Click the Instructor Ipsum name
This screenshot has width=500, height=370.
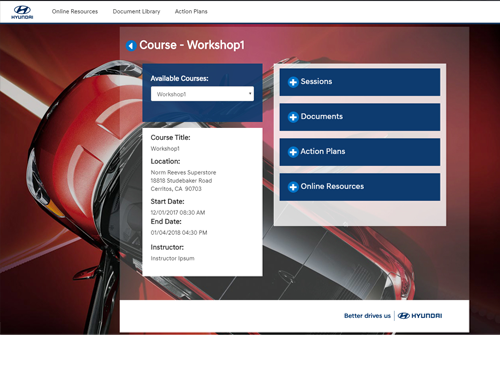pos(172,258)
